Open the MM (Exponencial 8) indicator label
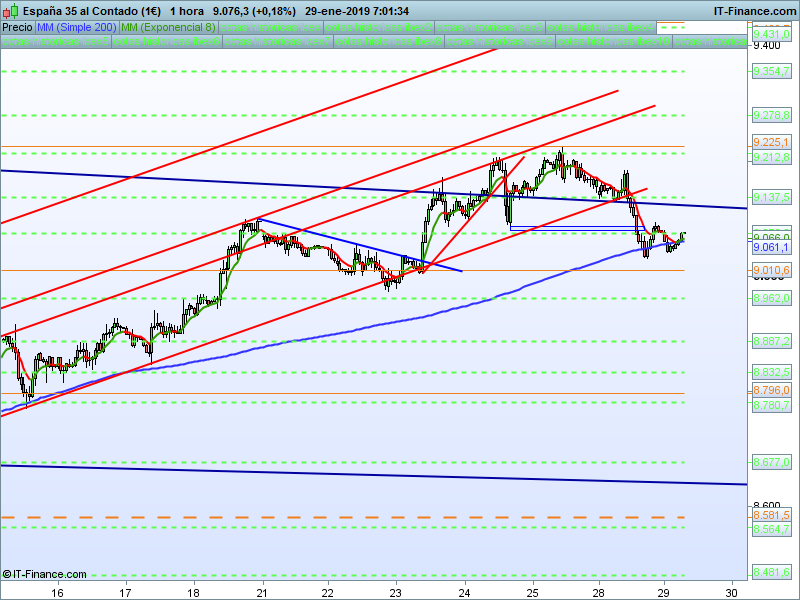Viewport: 800px width, 600px height. (x=168, y=28)
